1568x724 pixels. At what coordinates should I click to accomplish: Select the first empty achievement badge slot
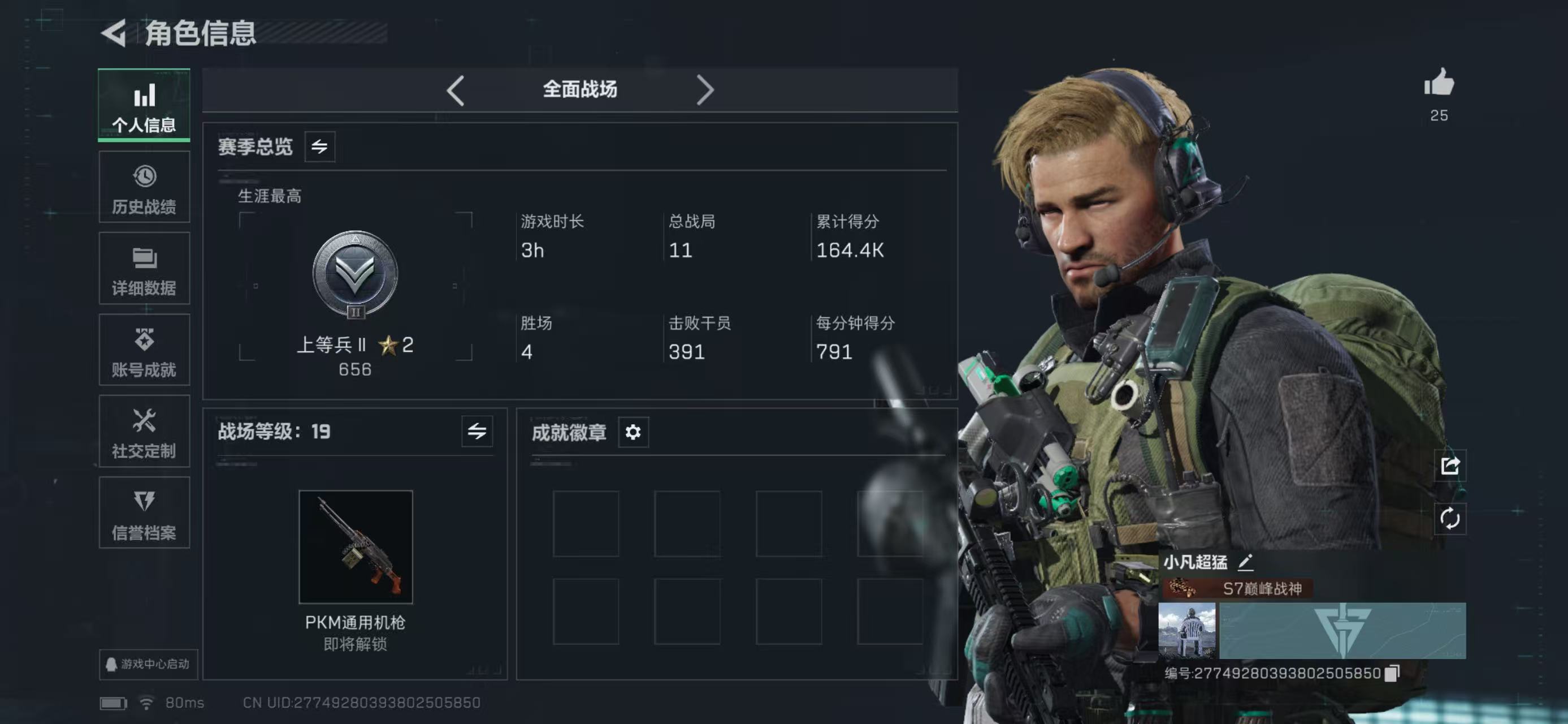pyautogui.click(x=586, y=524)
